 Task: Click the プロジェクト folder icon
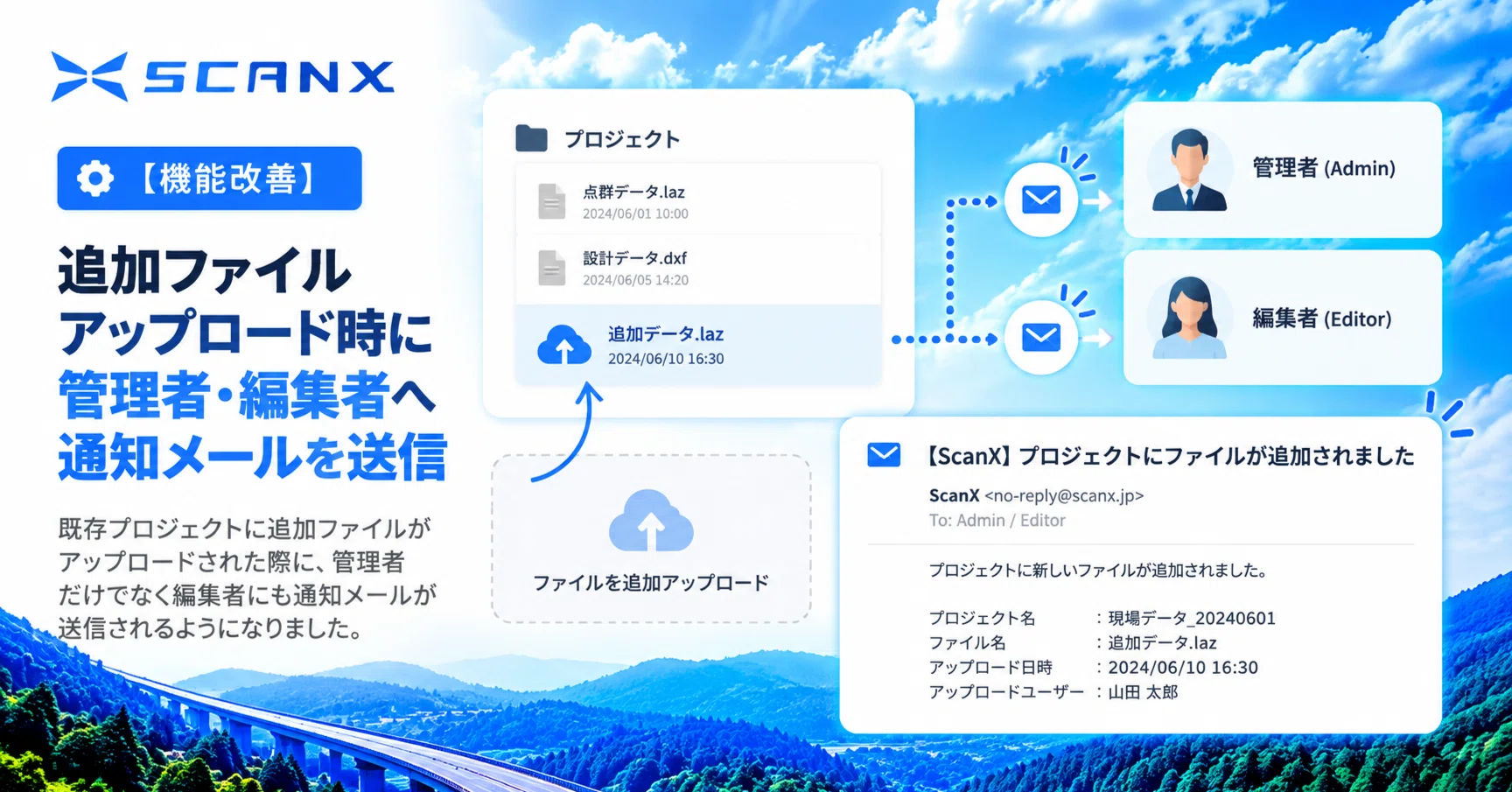531,138
